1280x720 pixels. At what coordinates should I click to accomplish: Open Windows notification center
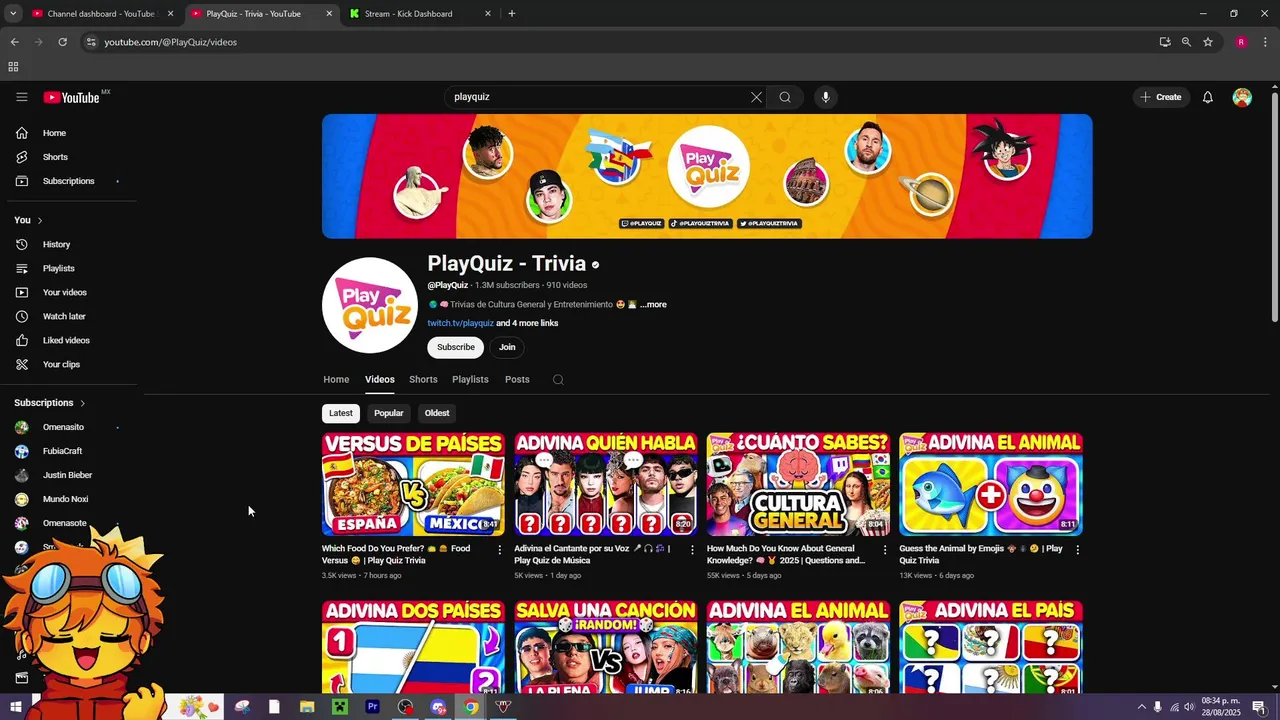pyautogui.click(x=1259, y=706)
